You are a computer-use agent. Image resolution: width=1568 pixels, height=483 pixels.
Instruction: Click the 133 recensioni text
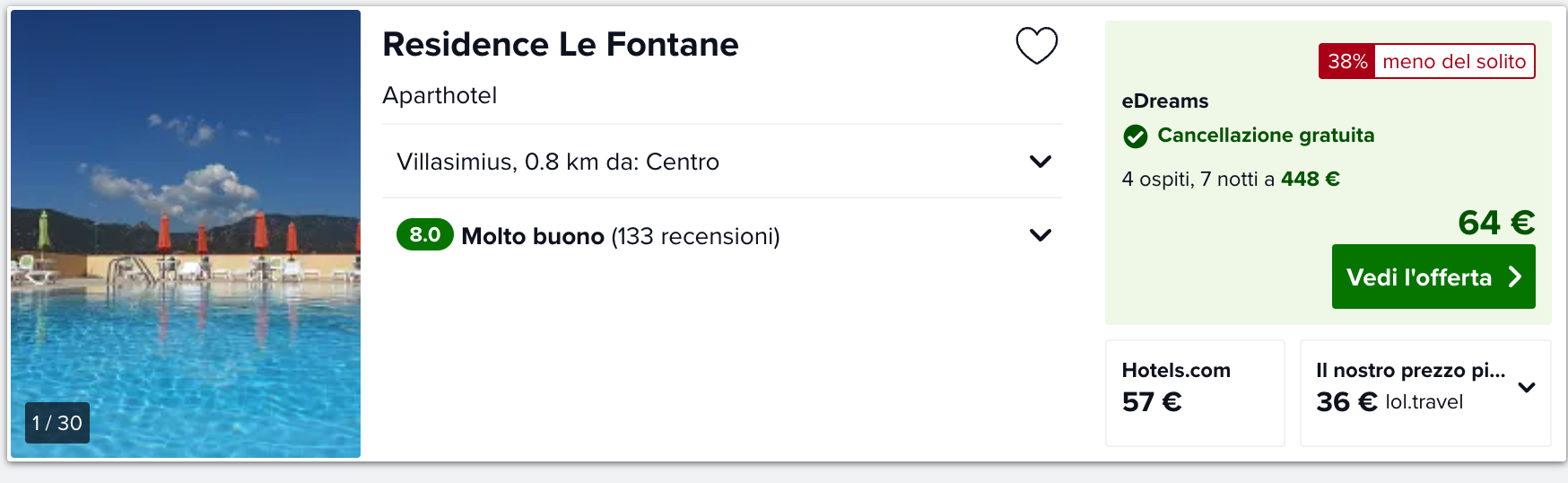(695, 236)
